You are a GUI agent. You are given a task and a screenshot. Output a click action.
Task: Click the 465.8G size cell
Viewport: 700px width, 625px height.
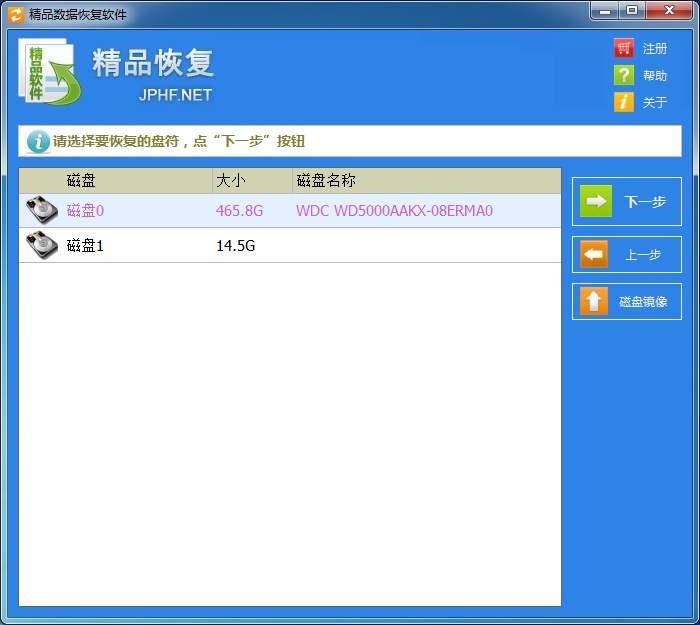[x=239, y=210]
